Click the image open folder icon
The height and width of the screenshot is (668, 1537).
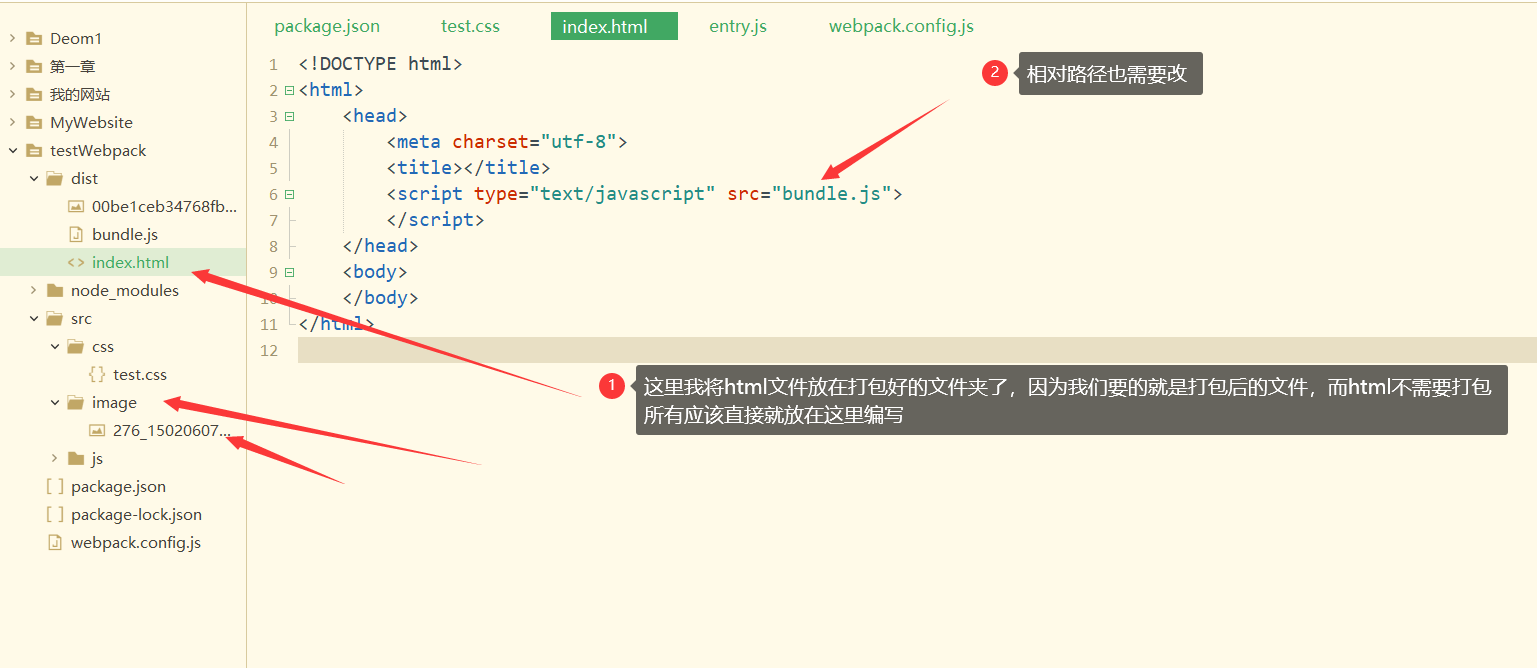point(76,402)
